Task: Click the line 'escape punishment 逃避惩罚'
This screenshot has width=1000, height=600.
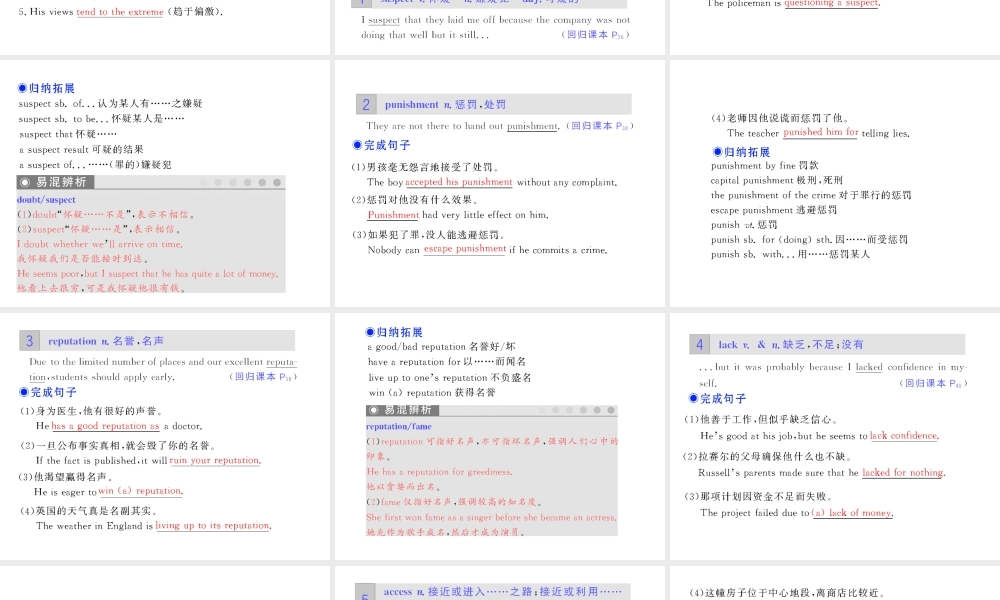Action: (x=774, y=210)
